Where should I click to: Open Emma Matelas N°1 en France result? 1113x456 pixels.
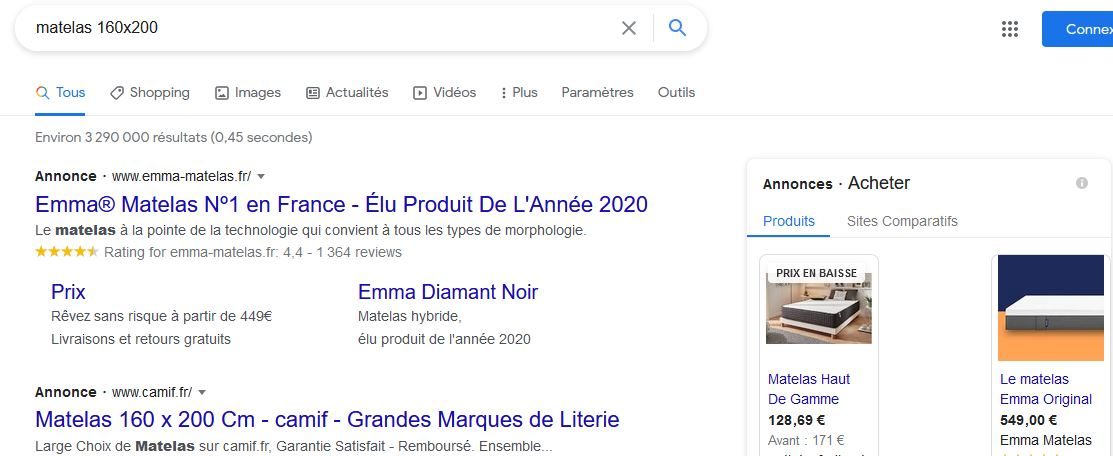pos(341,205)
